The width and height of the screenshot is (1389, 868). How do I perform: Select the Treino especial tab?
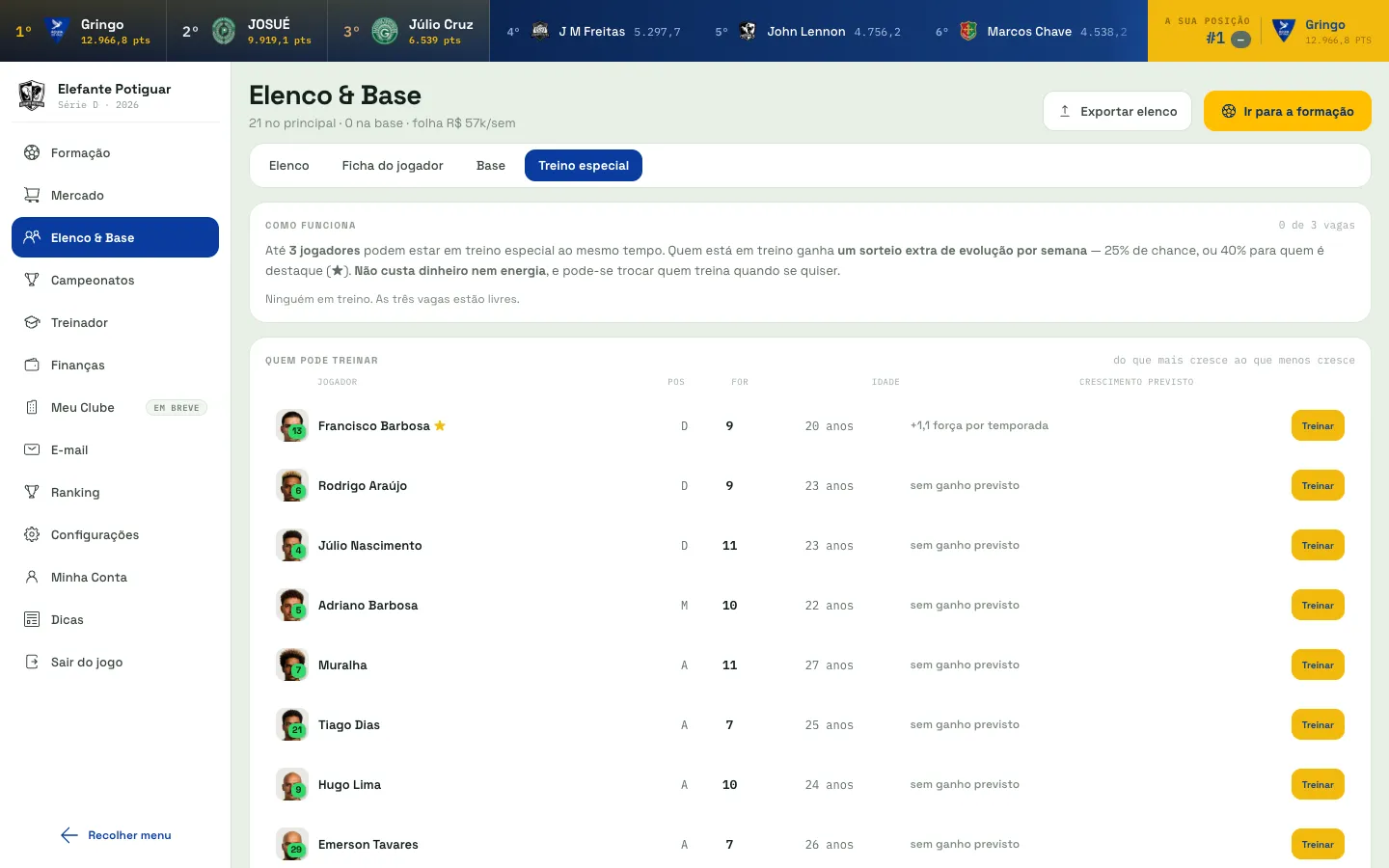point(584,166)
